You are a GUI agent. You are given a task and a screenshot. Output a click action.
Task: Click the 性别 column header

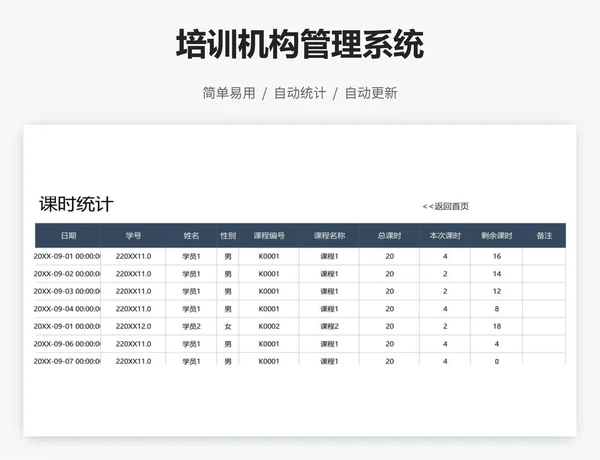[228, 236]
